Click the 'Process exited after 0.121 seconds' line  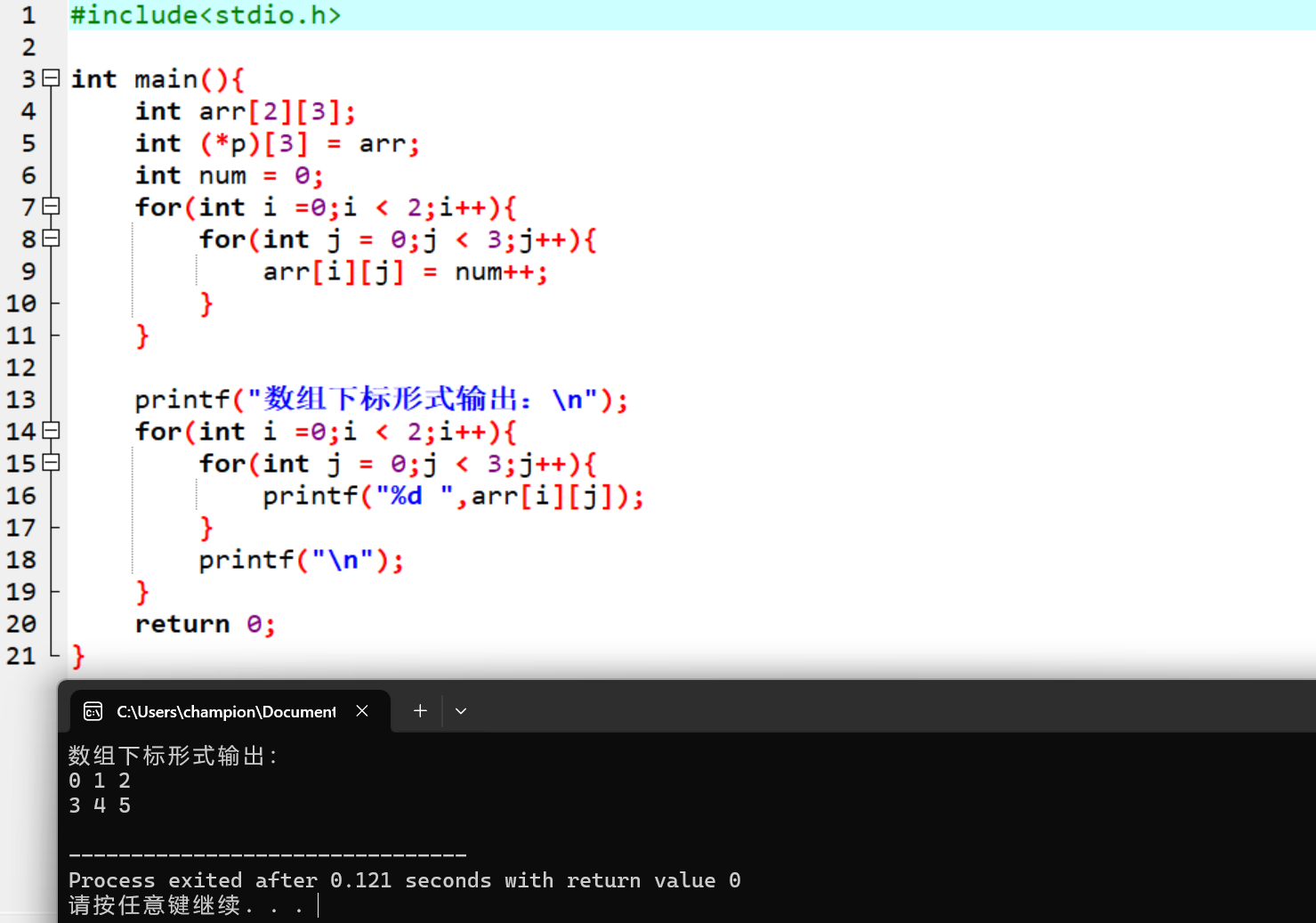pyautogui.click(x=405, y=880)
